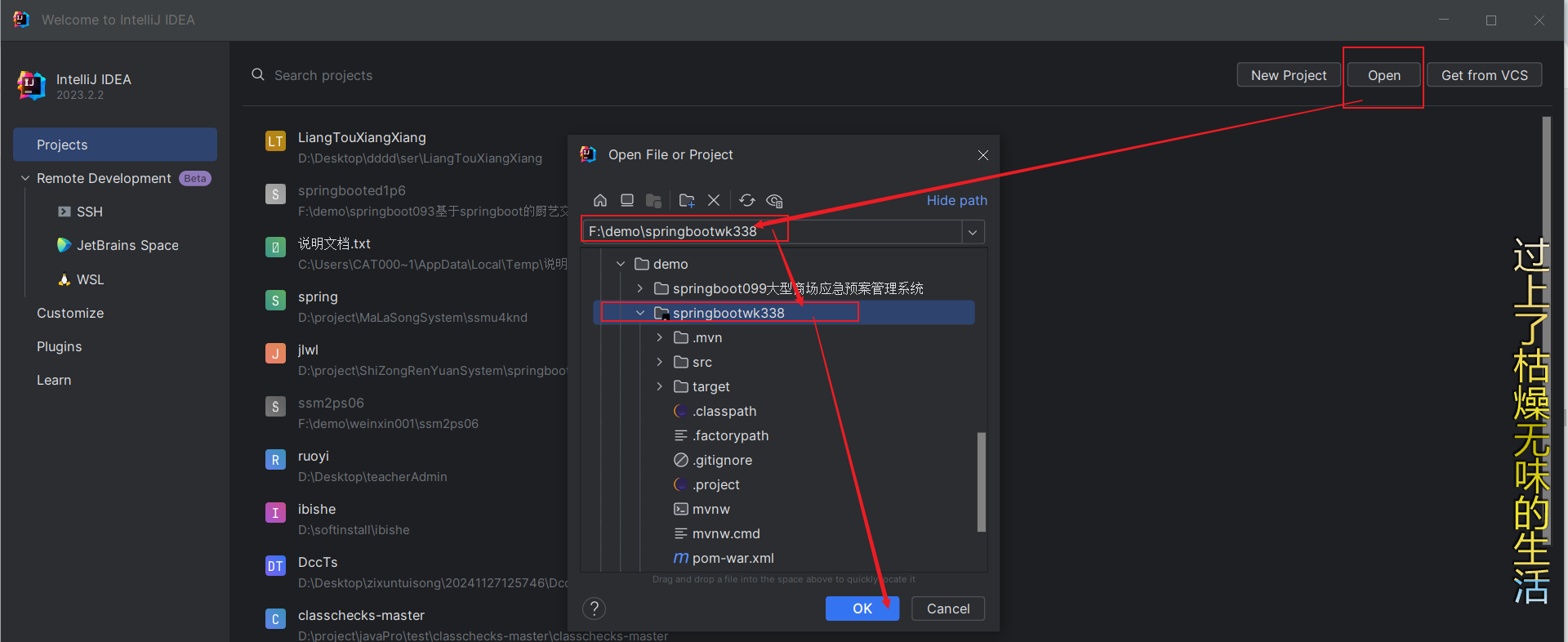Click the .mvn folder name
1568x642 pixels.
point(707,337)
